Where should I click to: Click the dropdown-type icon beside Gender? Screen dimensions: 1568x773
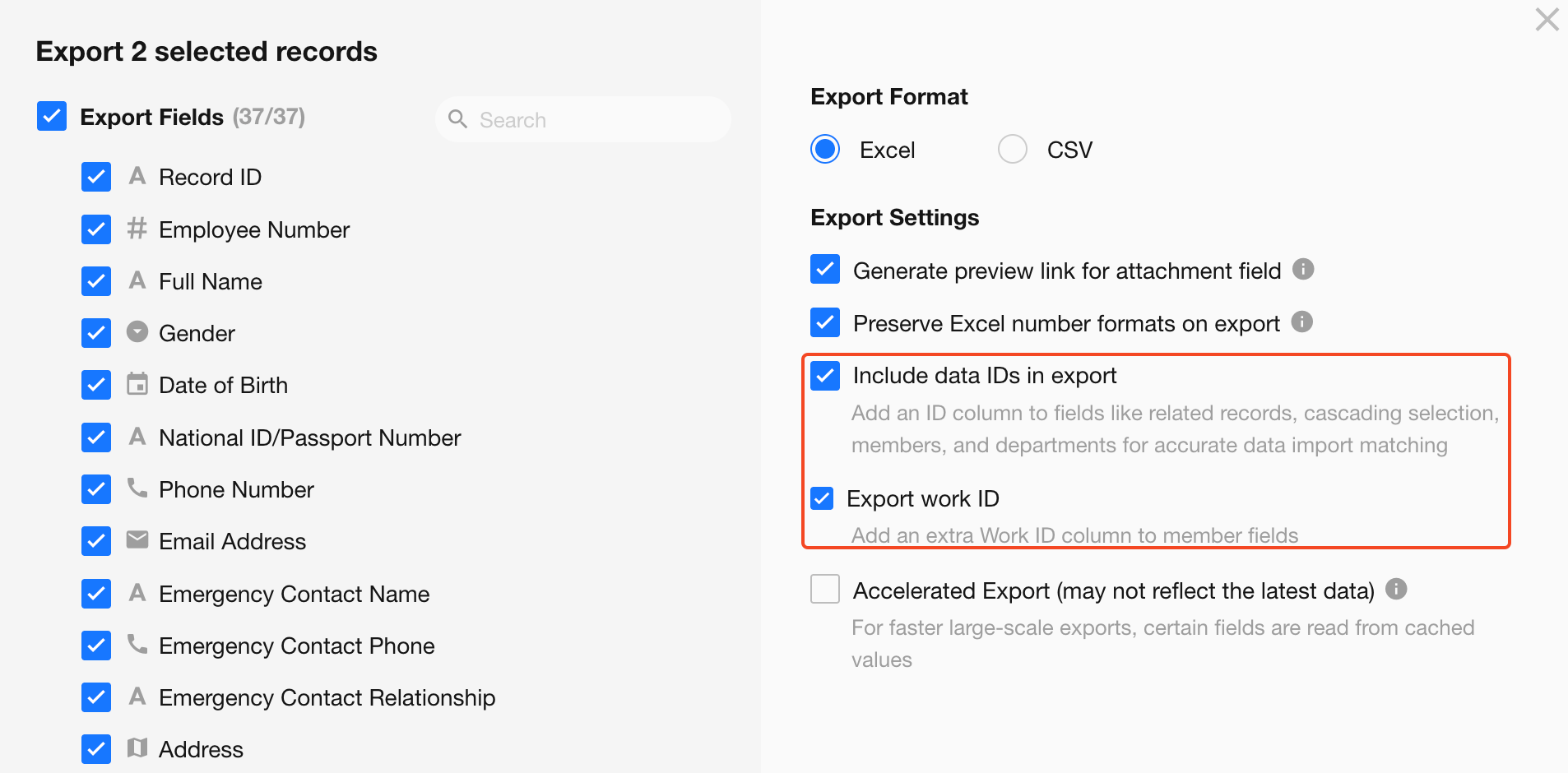[137, 331]
